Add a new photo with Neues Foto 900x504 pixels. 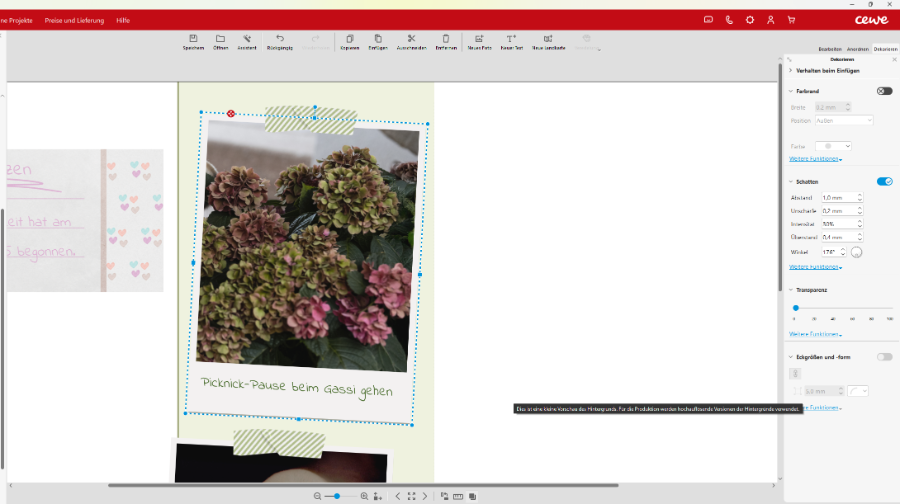coord(479,39)
